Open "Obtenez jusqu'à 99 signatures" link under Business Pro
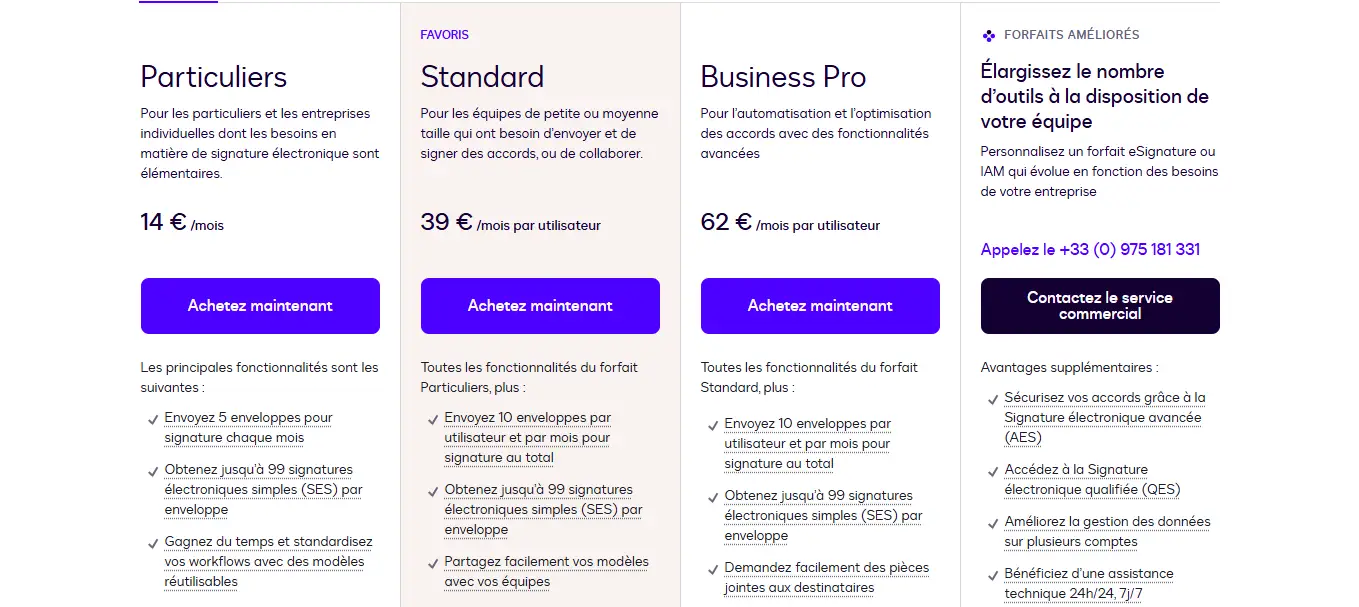The image size is (1359, 607). pyautogui.click(x=818, y=495)
